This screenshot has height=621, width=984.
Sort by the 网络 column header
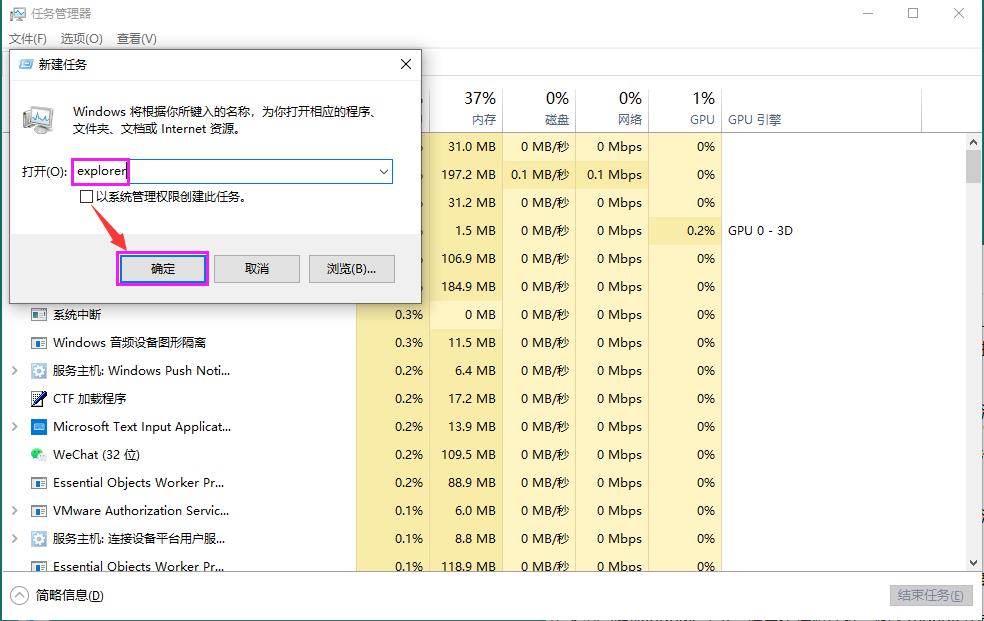[612, 109]
